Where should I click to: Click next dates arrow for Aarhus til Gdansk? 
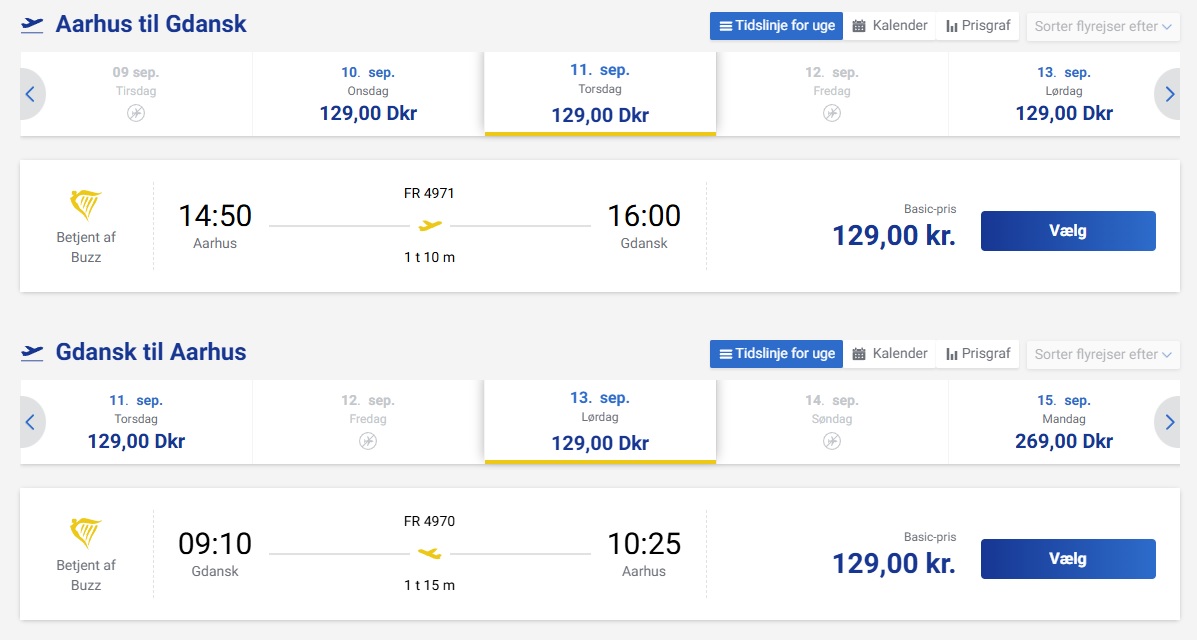(x=1169, y=94)
